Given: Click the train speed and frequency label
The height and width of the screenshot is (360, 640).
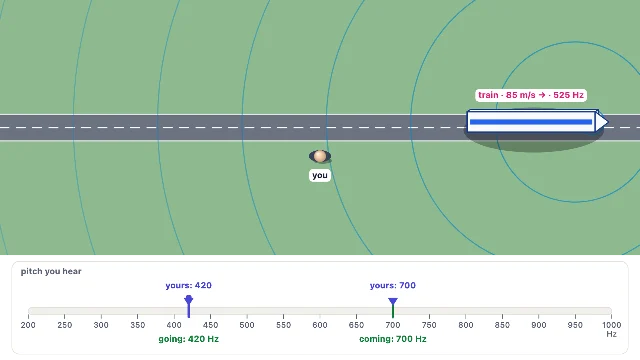Looking at the screenshot, I should [x=531, y=95].
